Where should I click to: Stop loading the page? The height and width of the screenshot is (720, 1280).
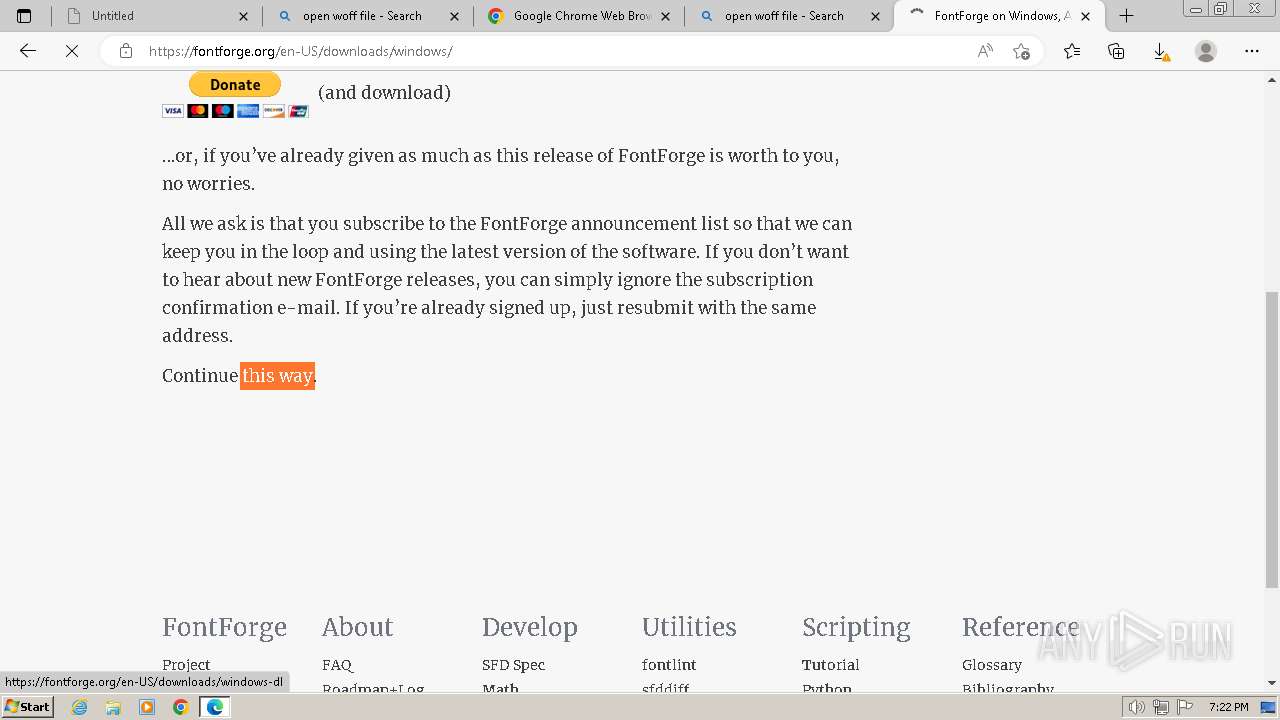[72, 51]
